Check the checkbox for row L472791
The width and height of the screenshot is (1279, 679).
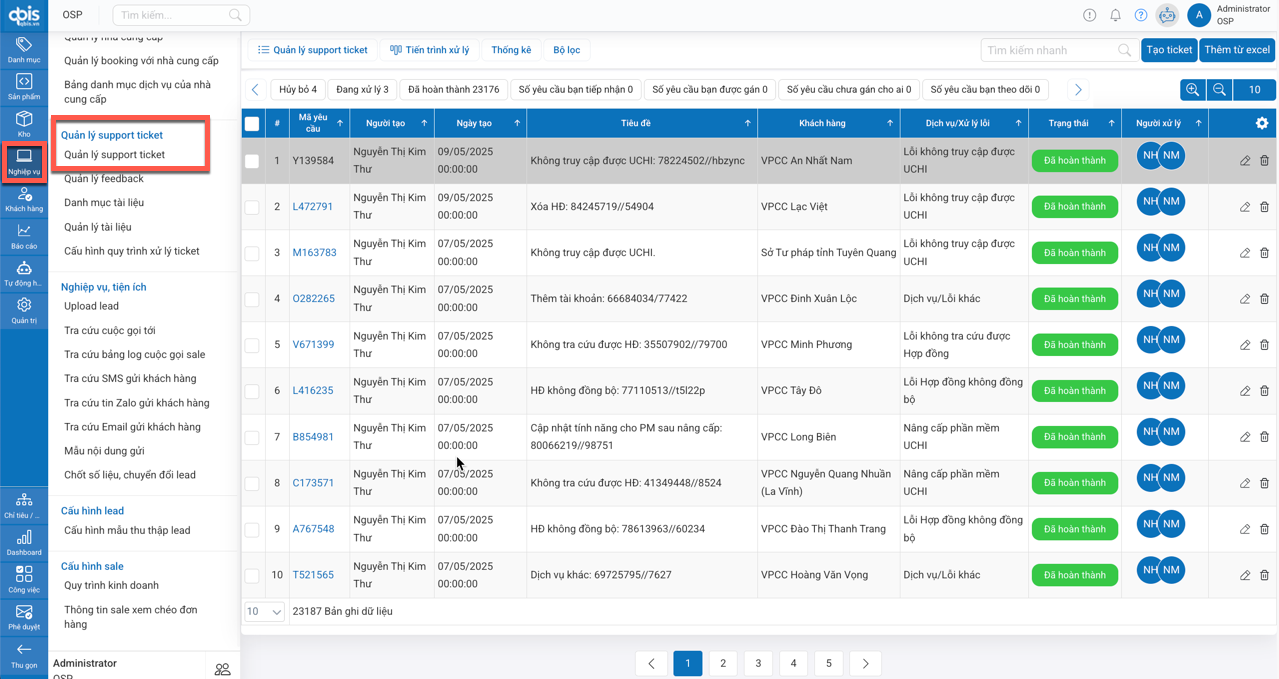(252, 207)
